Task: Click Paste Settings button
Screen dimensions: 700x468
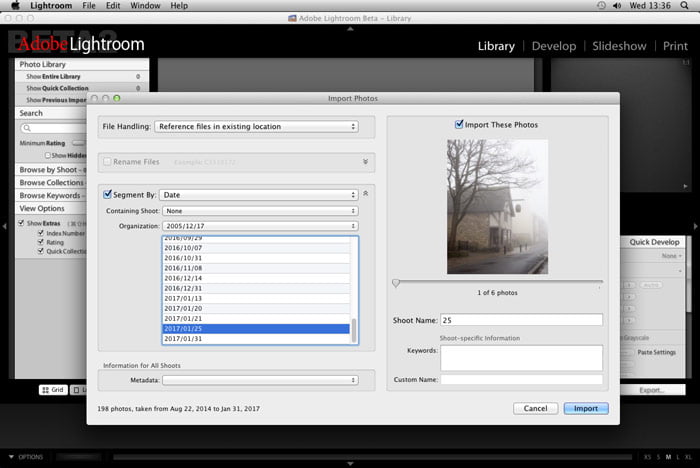Action: click(656, 352)
